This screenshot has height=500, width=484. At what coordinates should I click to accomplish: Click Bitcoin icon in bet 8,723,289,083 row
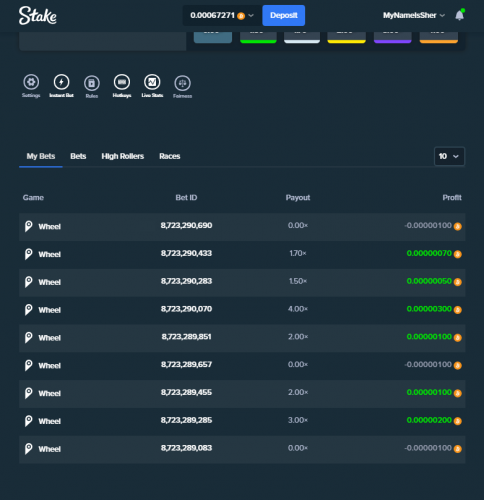pos(458,449)
